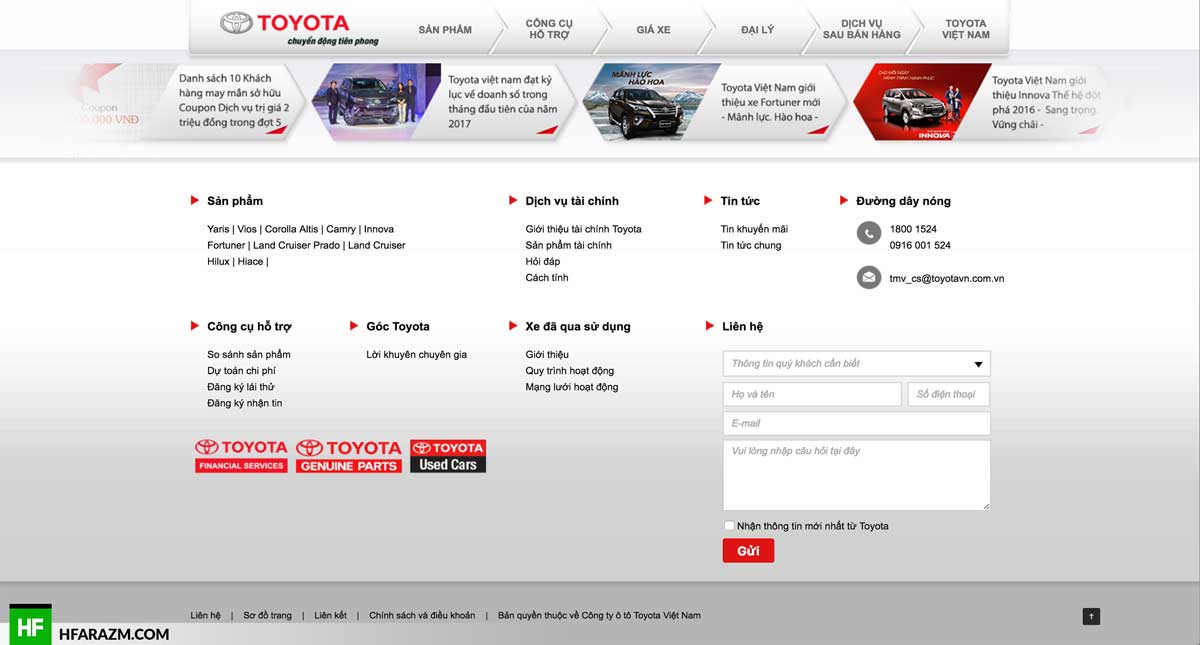Open the SẢN PHẨM menu

[x=445, y=30]
